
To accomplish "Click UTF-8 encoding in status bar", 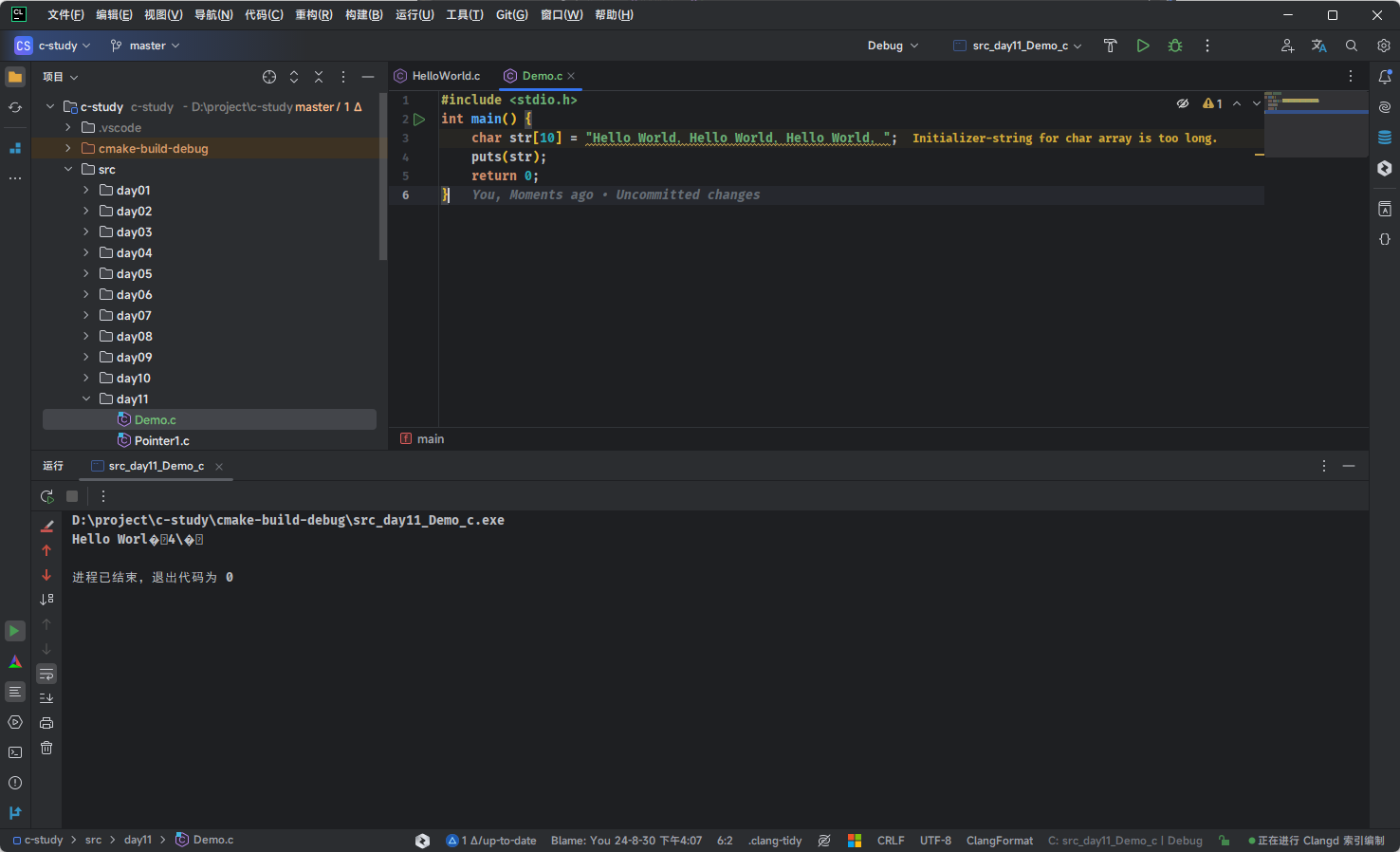I will (935, 841).
